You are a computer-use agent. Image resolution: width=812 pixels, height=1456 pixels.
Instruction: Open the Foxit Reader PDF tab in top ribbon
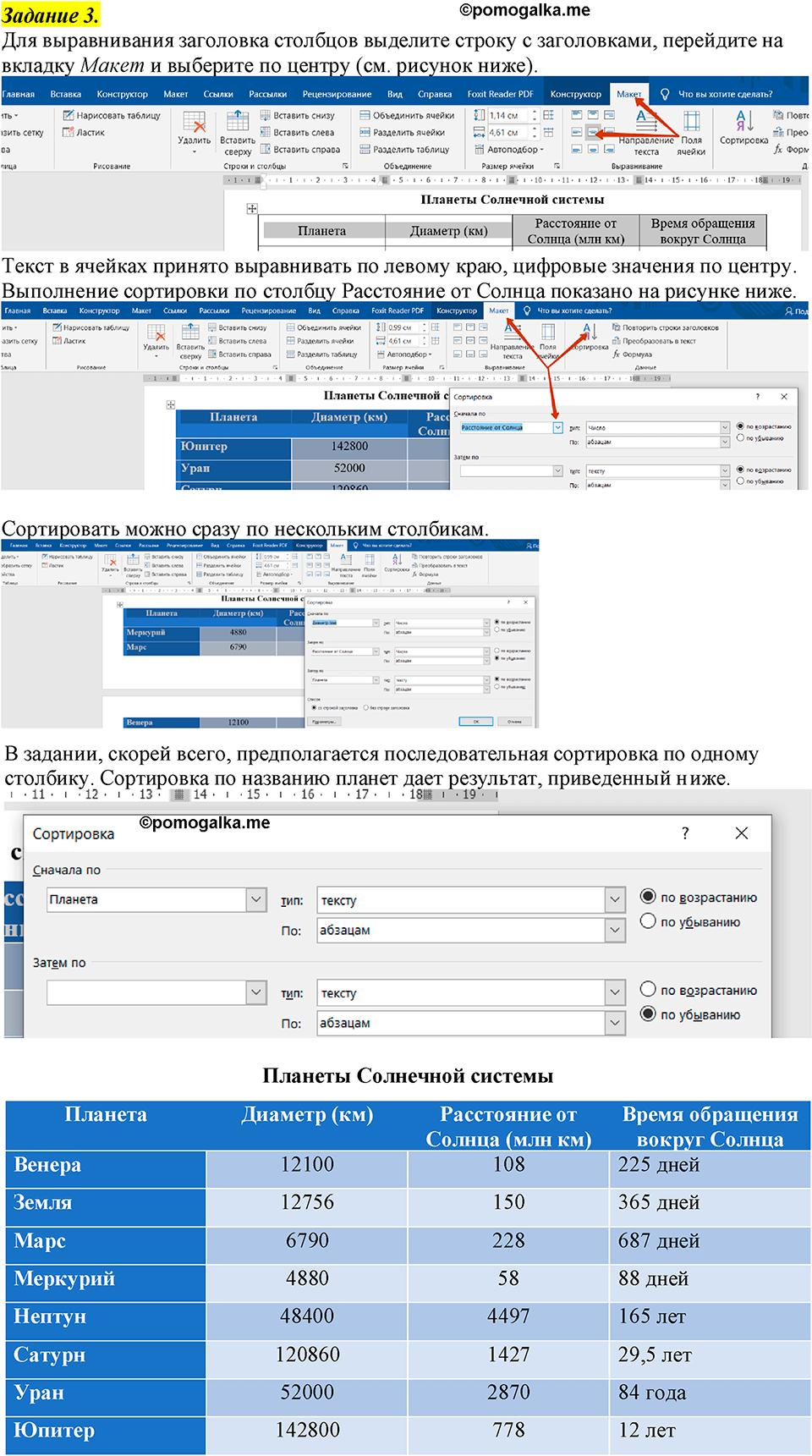coord(500,94)
